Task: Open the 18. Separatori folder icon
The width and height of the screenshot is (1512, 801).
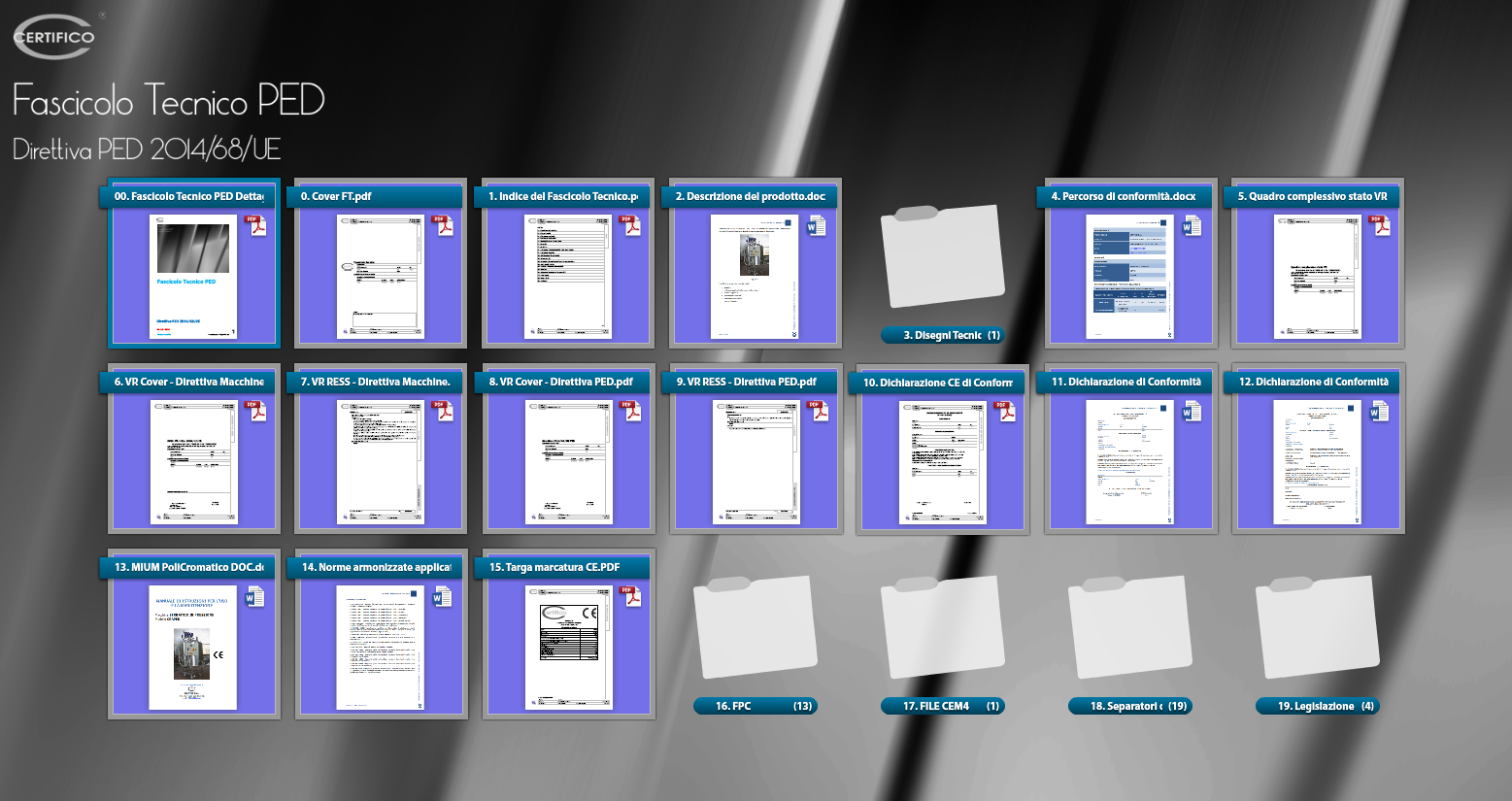Action: pyautogui.click(x=1129, y=627)
